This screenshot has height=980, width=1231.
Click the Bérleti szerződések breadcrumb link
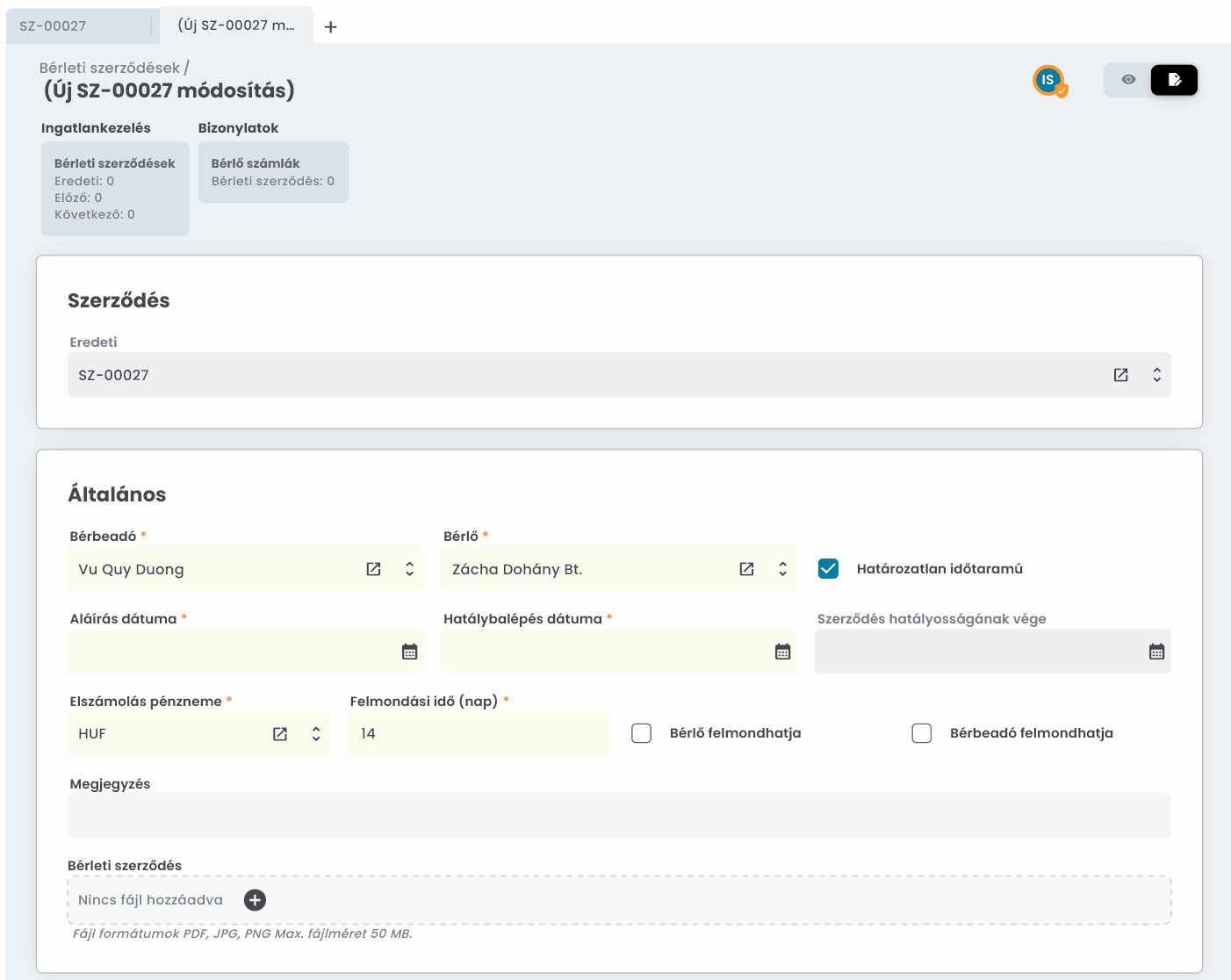[x=109, y=68]
